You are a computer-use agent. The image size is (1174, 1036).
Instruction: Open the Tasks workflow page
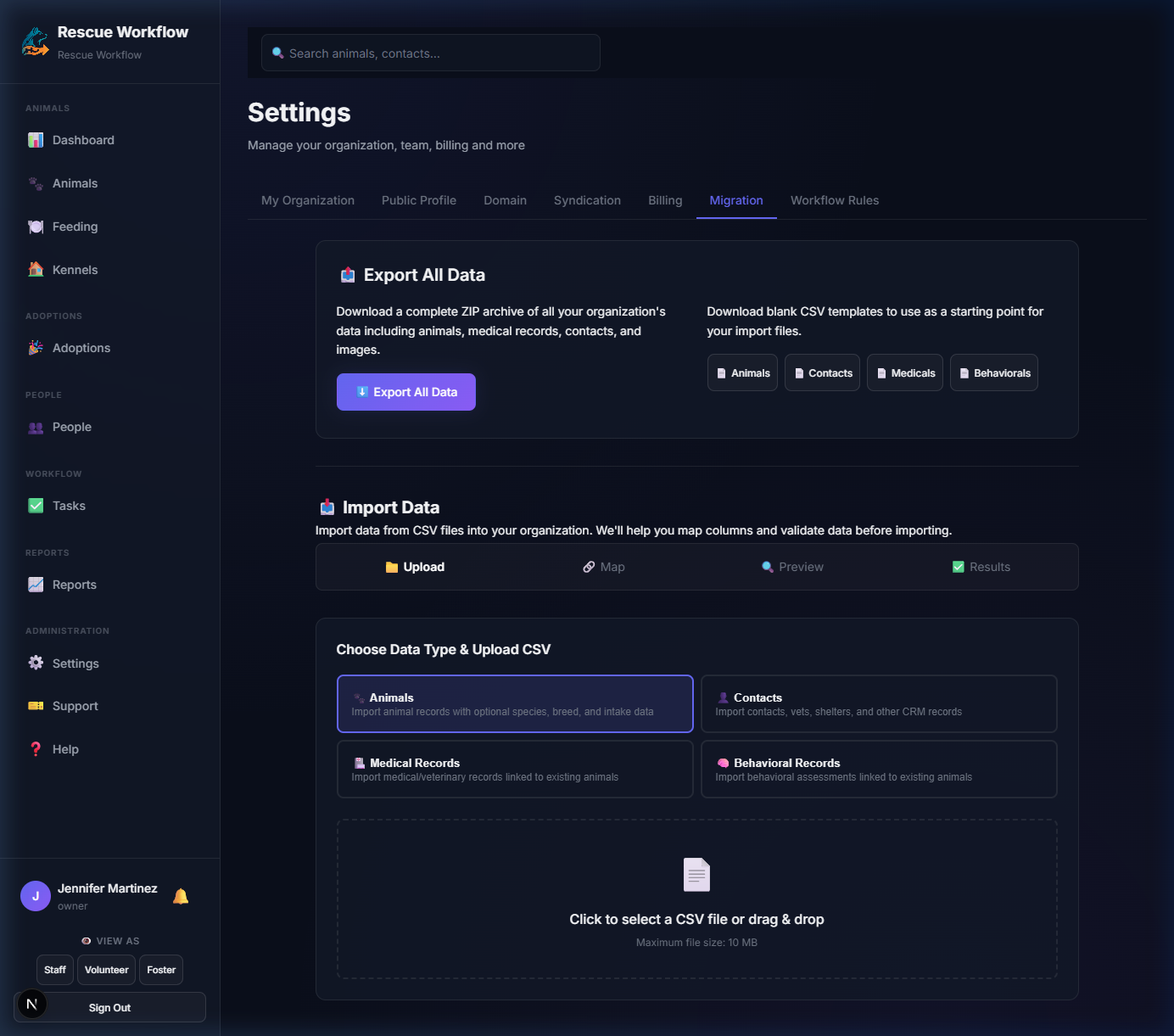(x=69, y=506)
